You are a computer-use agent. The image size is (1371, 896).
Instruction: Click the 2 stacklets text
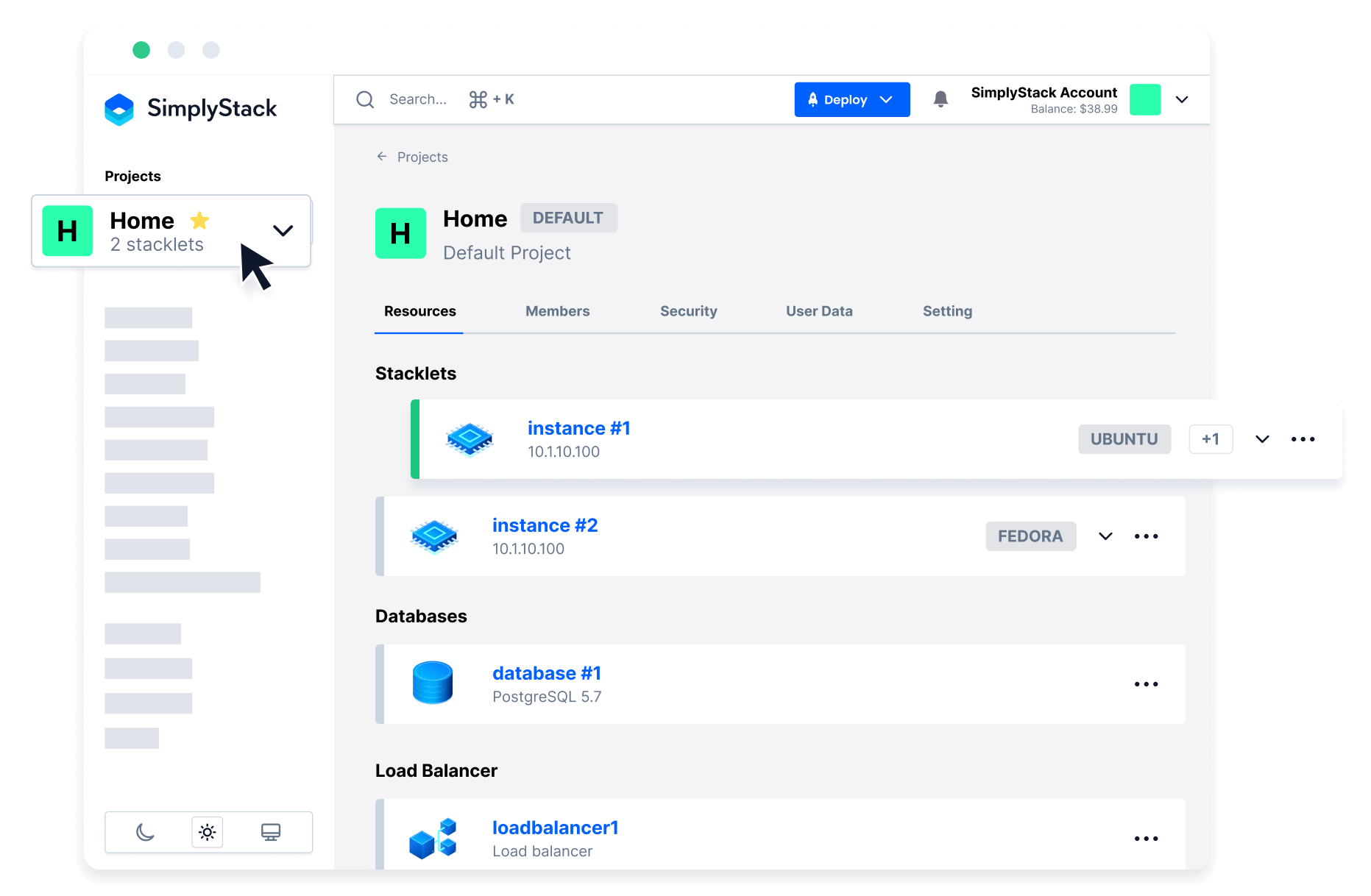(157, 244)
